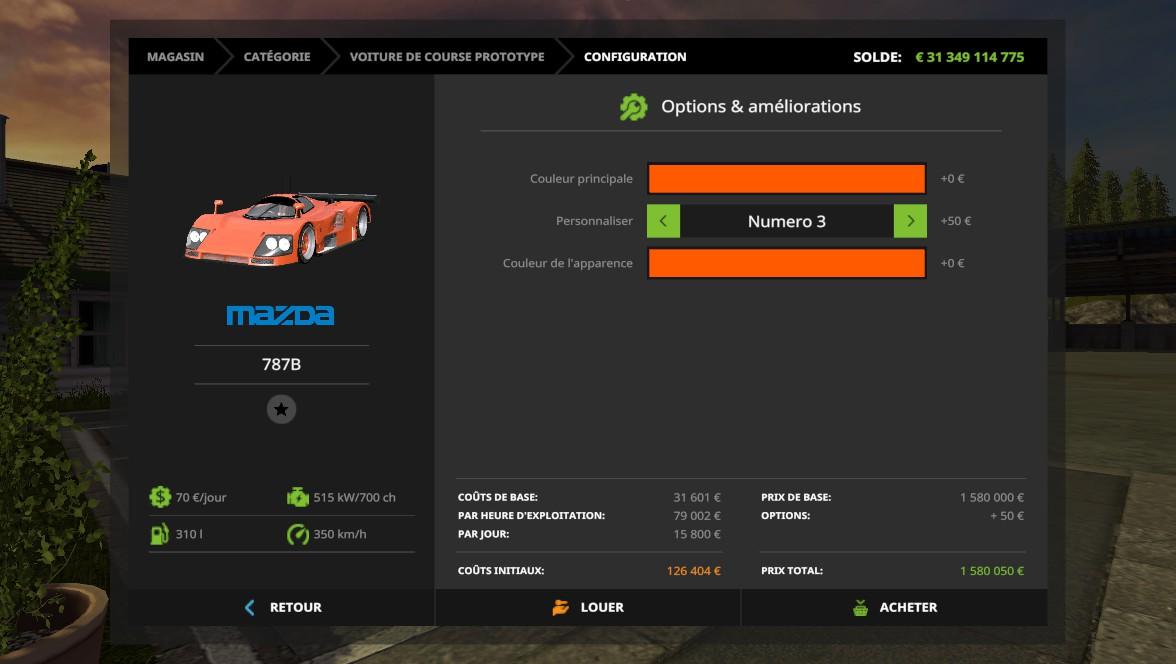Open the Numero 3 option selector
Screen dimensions: 1176x664
[x=786, y=221]
